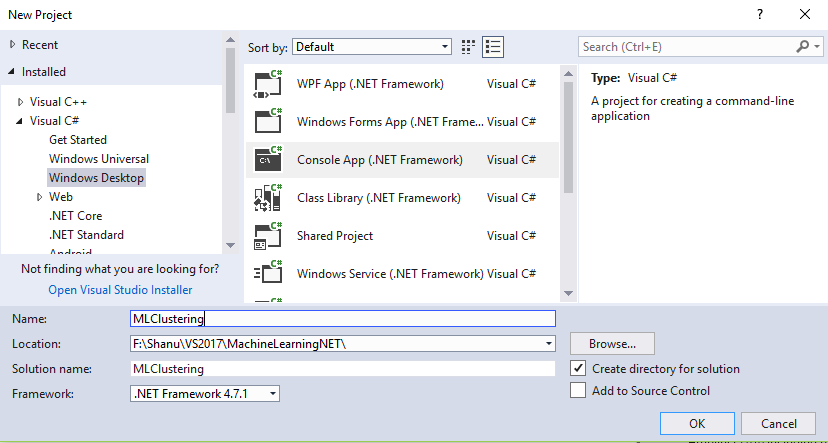Screen dimensions: 828x443
Task: Open the search options dropdown arrow
Action: pos(817,46)
